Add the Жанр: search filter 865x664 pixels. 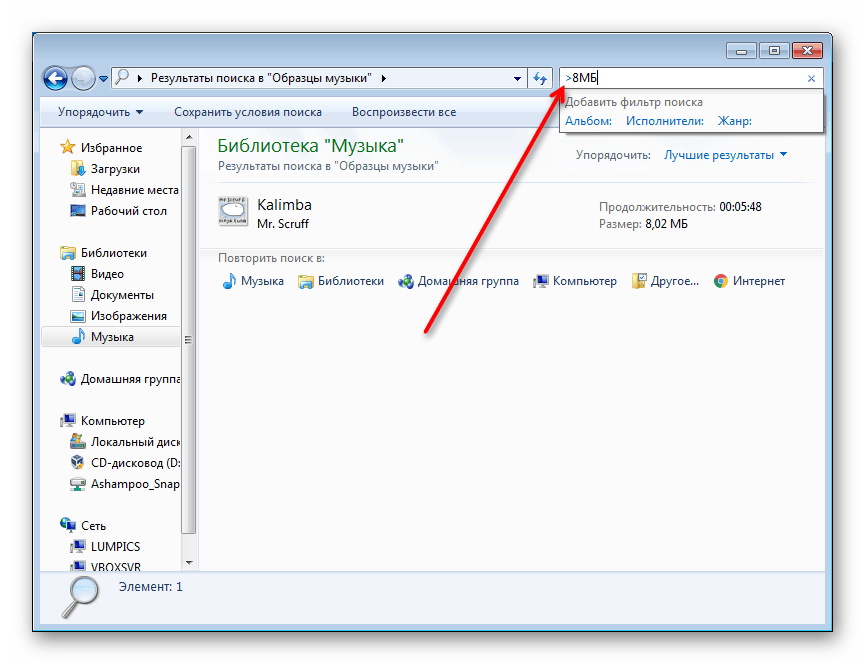coord(734,121)
